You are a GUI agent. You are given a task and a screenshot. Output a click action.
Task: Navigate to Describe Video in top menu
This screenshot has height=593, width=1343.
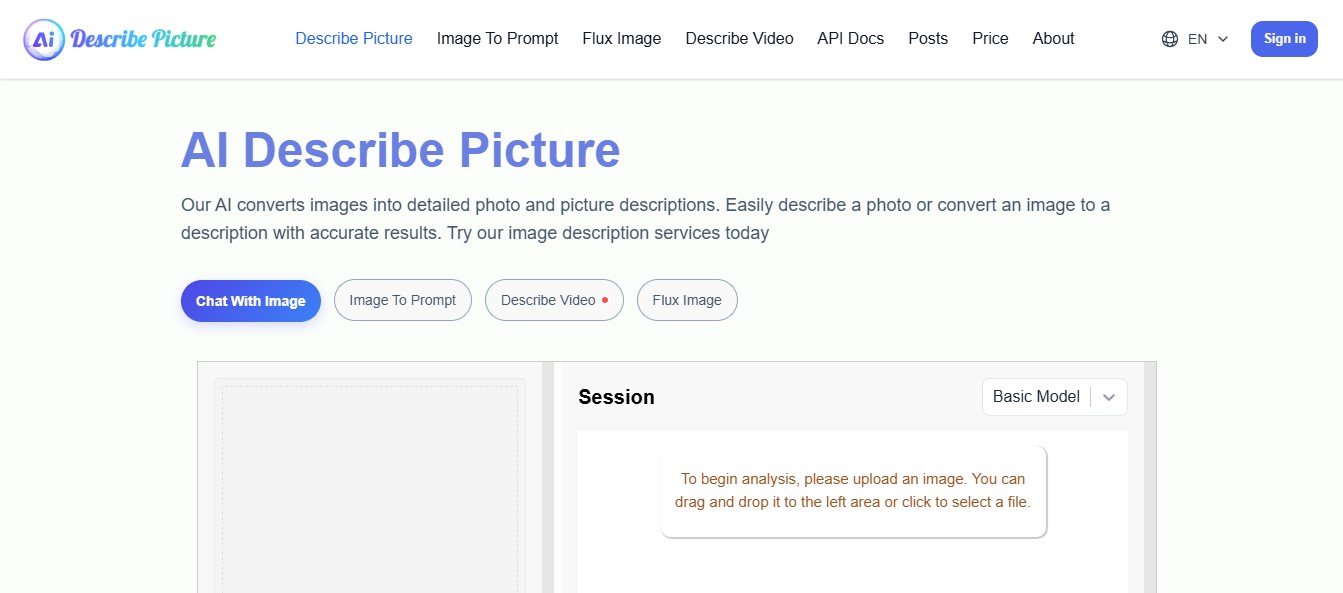pyautogui.click(x=739, y=39)
